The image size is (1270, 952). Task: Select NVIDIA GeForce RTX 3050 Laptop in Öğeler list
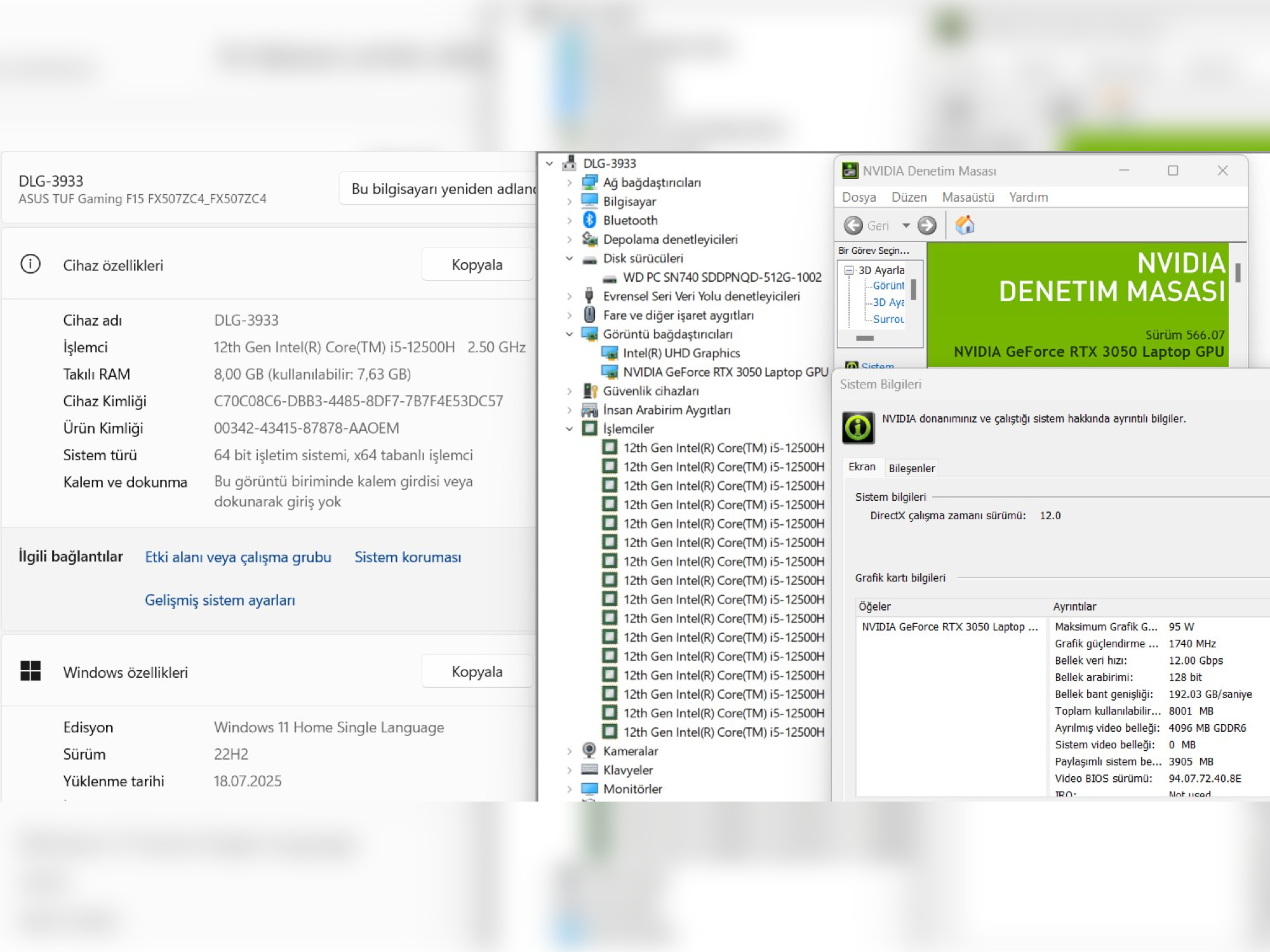pos(950,626)
